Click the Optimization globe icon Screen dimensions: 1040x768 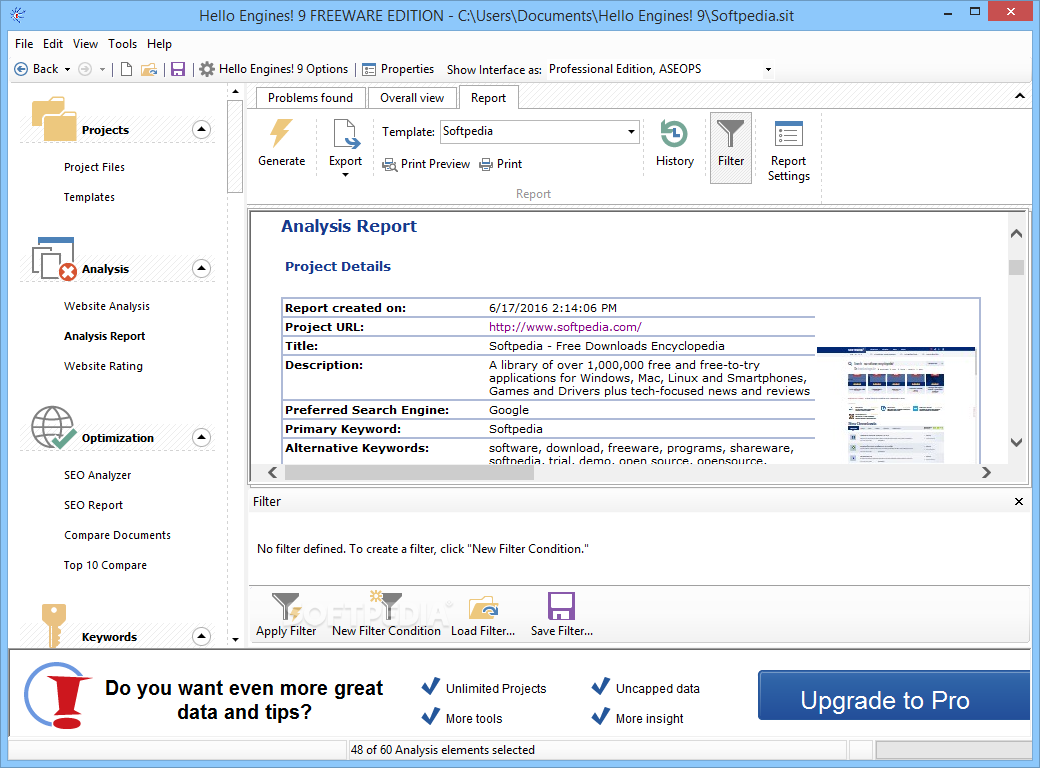(54, 428)
